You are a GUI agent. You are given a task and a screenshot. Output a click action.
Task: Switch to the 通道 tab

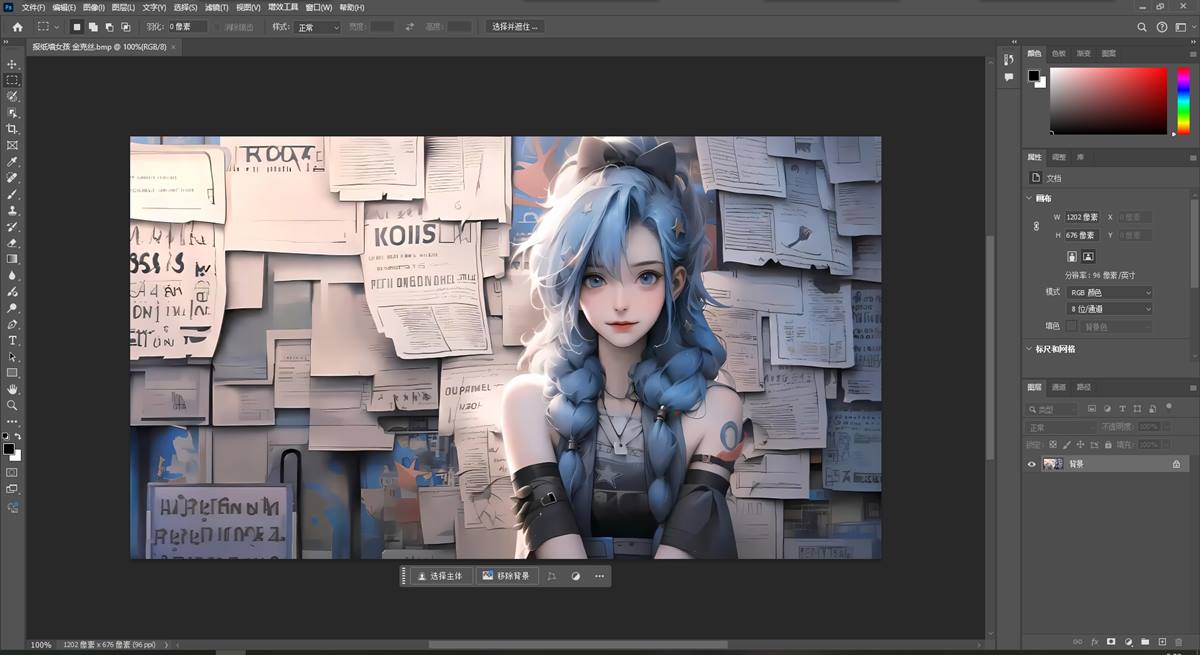click(1059, 387)
